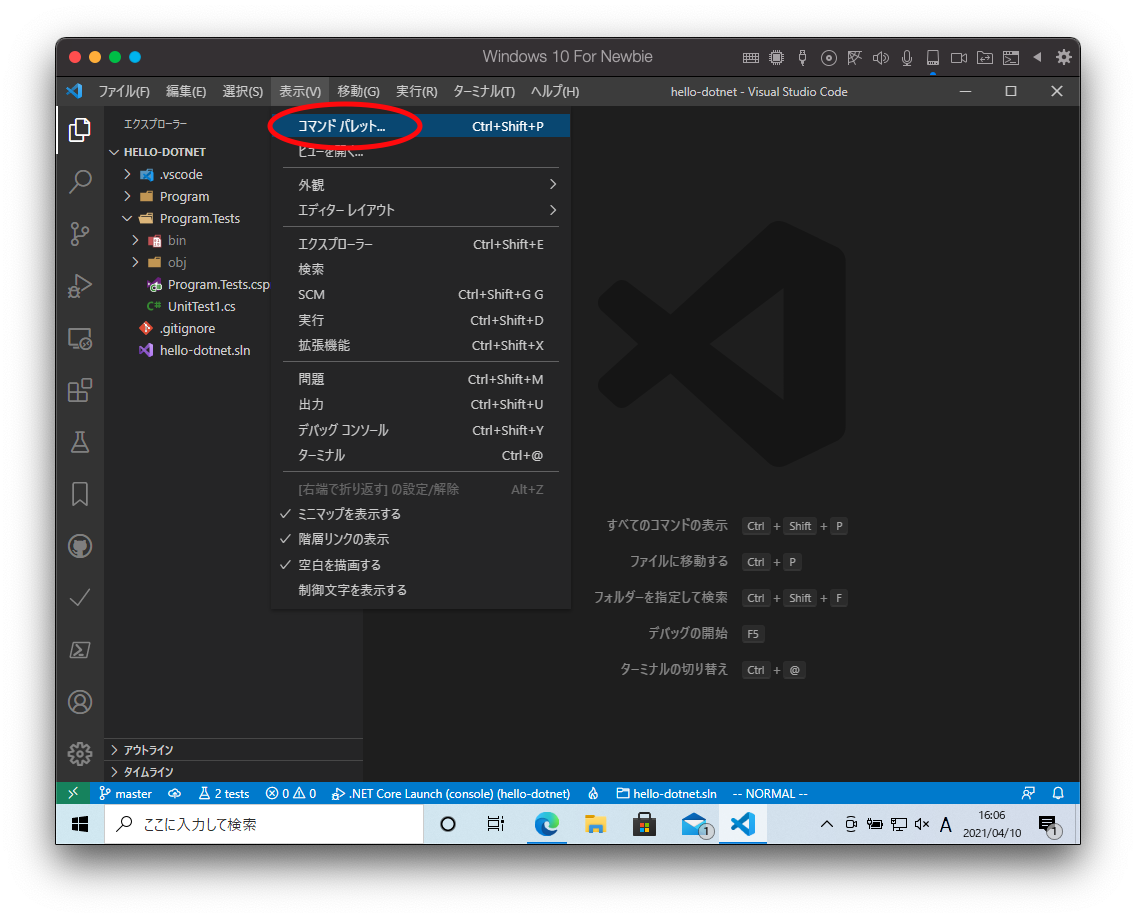1136x918 pixels.
Task: Click hello-dotnet.sln project in status bar
Action: (667, 793)
